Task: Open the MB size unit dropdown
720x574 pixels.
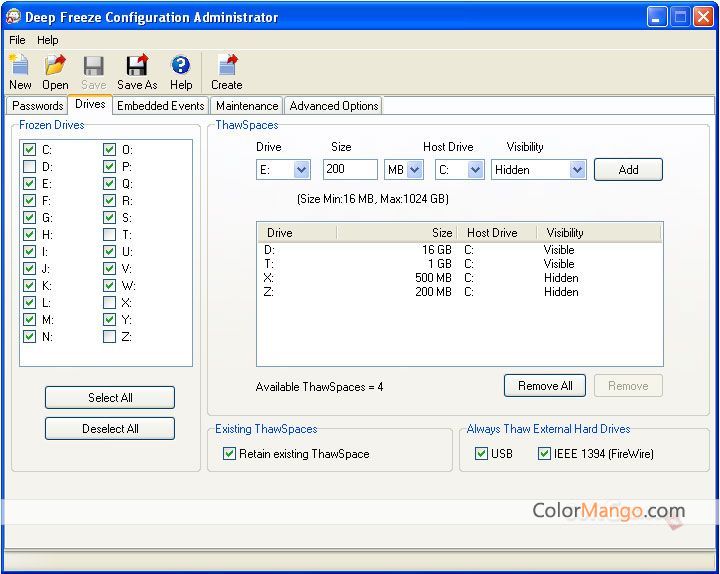Action: point(415,169)
